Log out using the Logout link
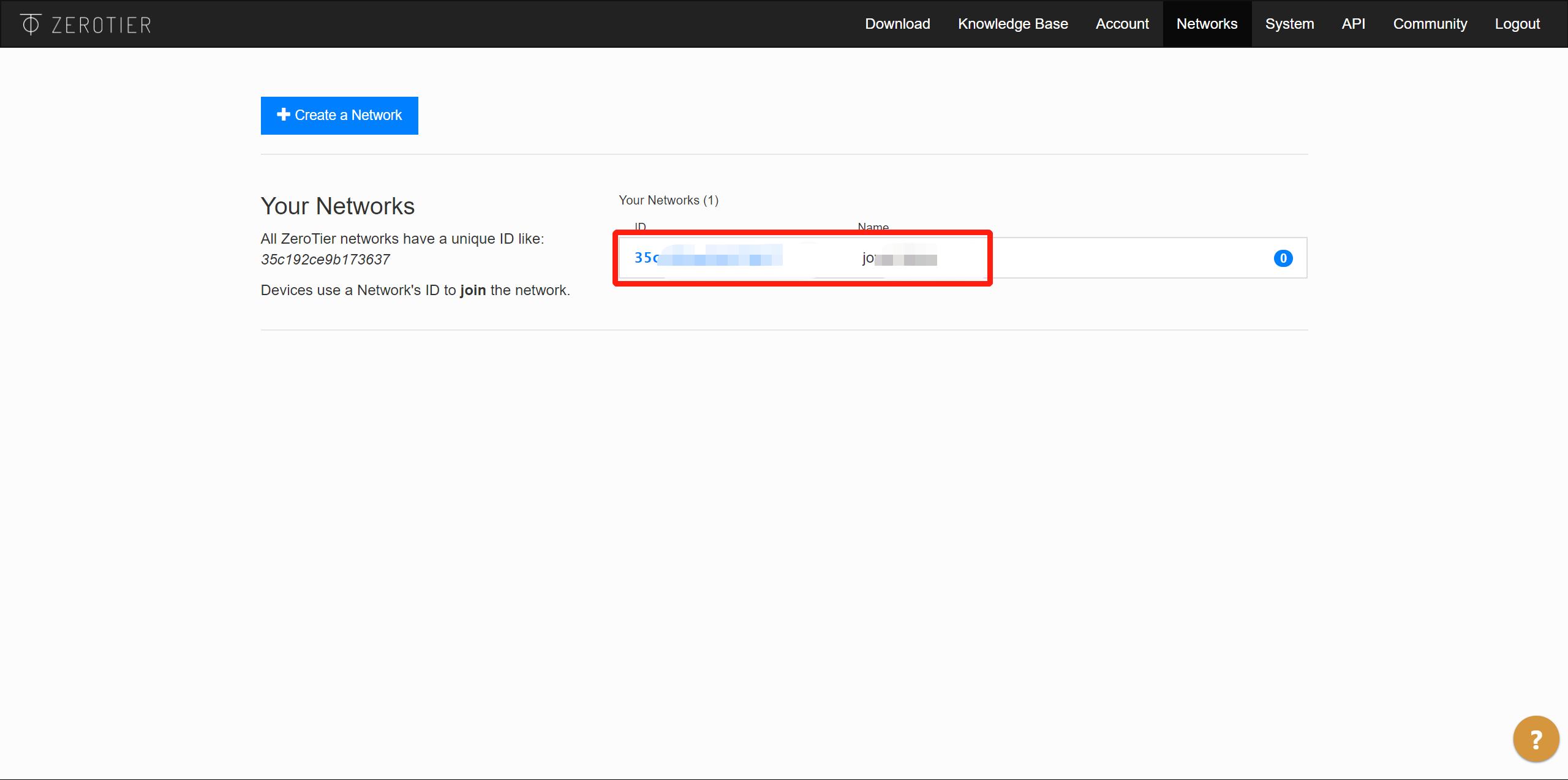This screenshot has width=1568, height=780. [x=1517, y=24]
